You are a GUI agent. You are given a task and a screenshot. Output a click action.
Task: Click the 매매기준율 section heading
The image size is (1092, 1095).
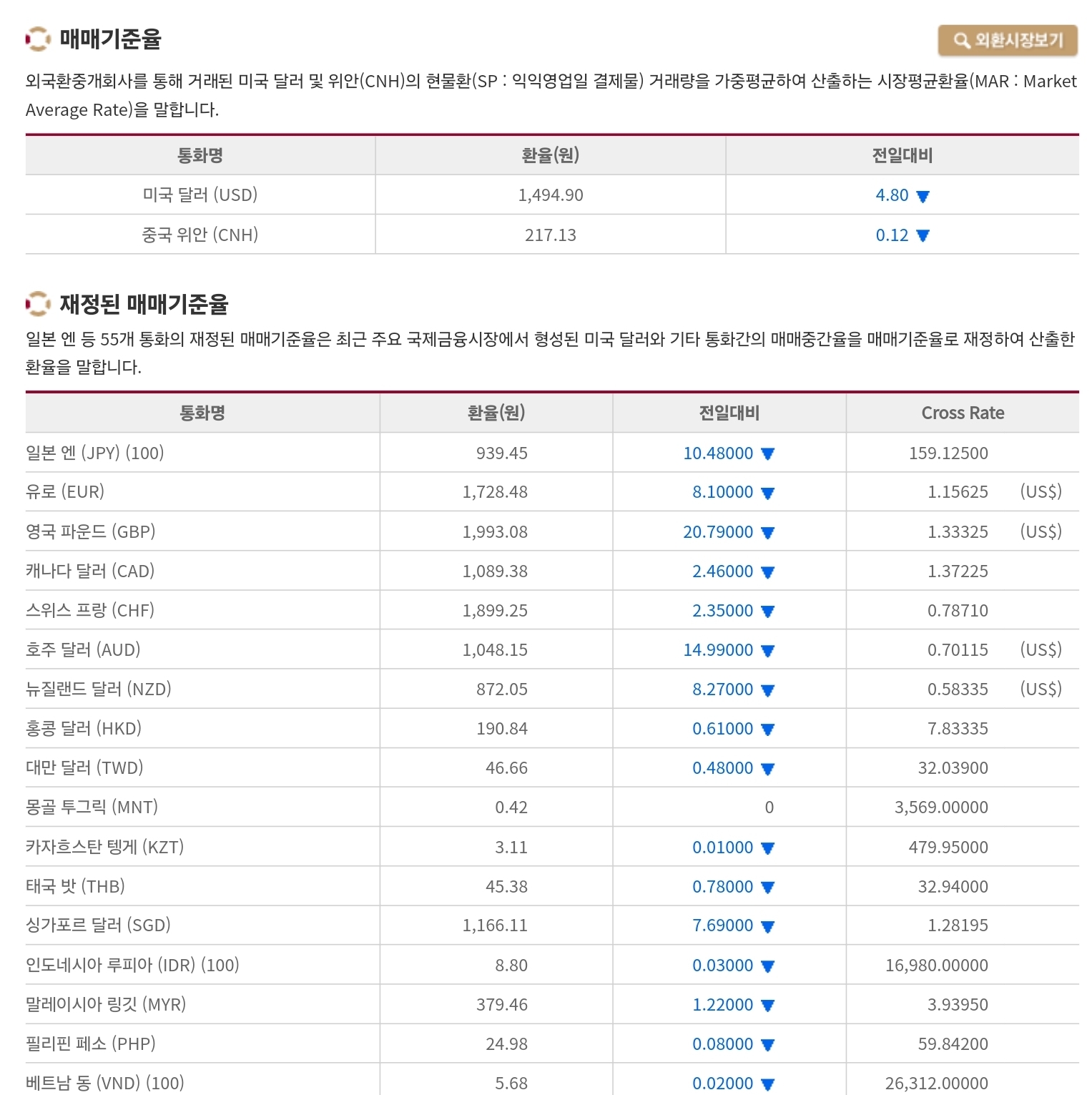point(111,39)
